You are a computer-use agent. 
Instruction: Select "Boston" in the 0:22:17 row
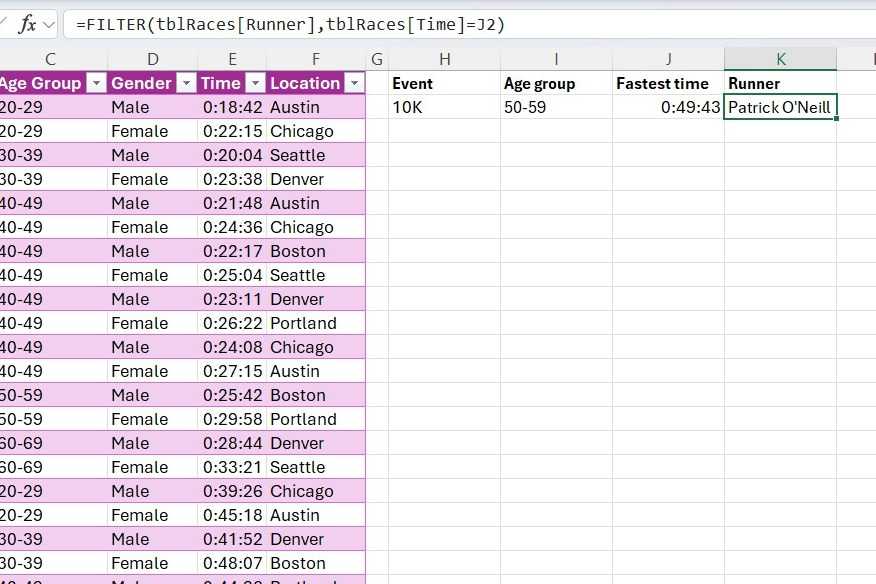pos(316,251)
